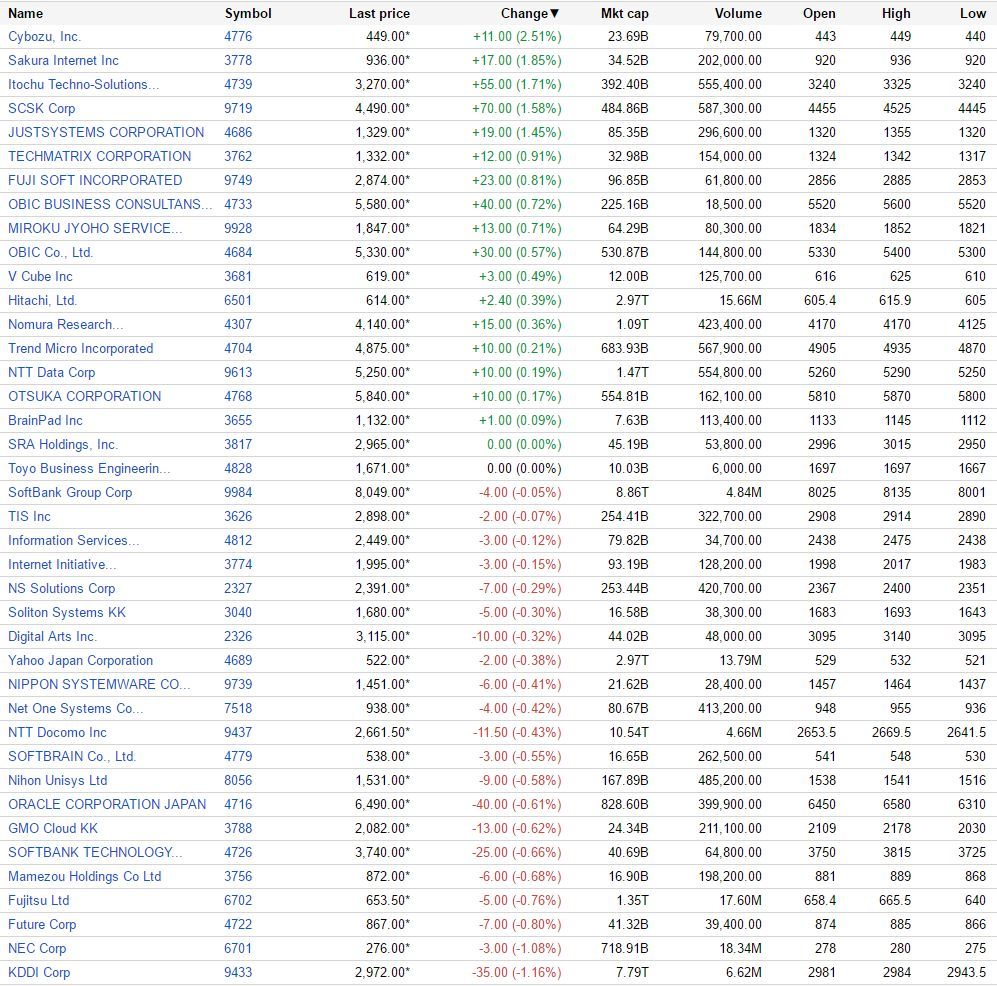
Task: Open Itochu Techno-Solutions link
Action: (x=83, y=85)
